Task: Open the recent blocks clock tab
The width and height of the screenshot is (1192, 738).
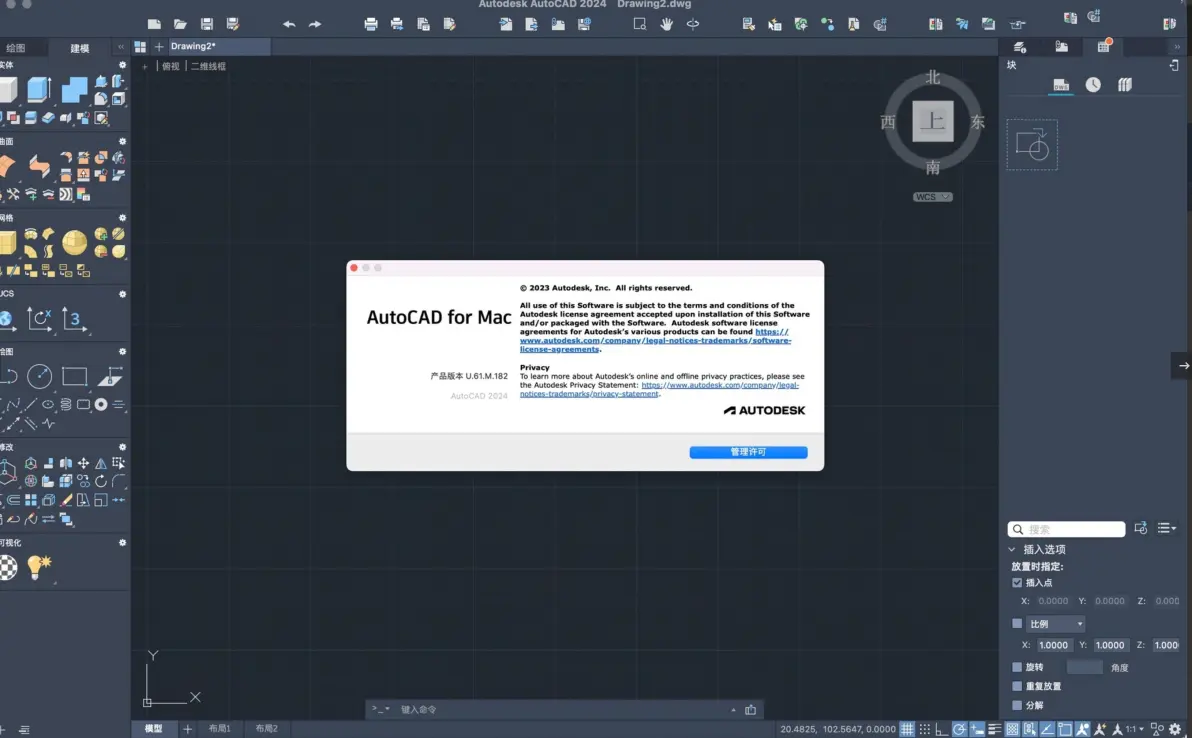Action: click(1092, 84)
